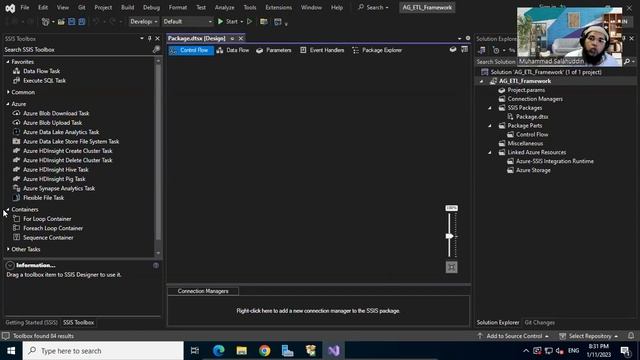Click the SSIS Toolbox vertical scrollbar

[158, 151]
